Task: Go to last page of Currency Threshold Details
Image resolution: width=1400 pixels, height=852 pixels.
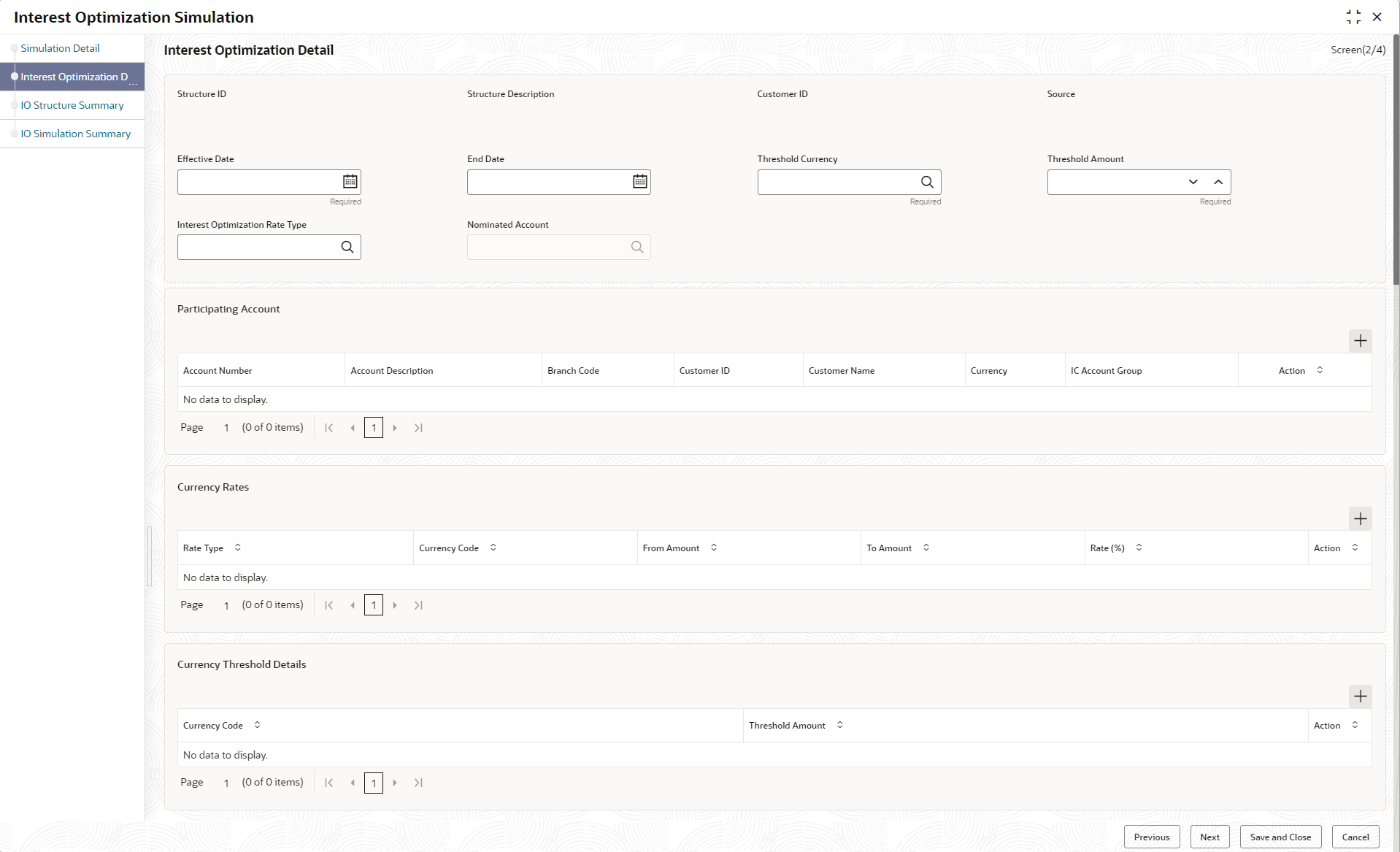Action: point(418,783)
